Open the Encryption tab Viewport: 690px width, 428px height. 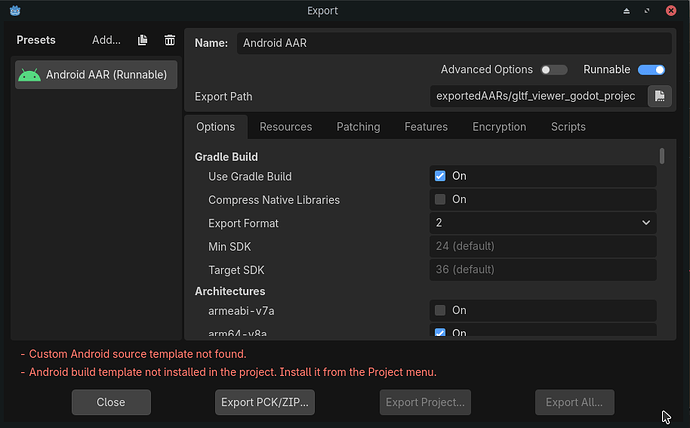(499, 127)
